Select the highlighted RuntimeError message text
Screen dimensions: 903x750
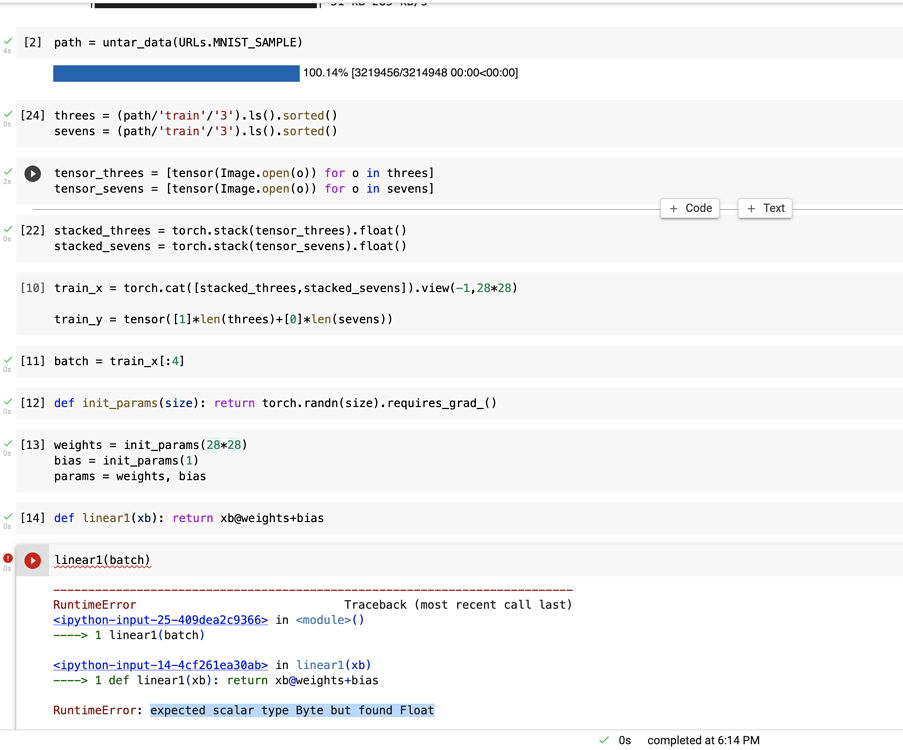click(x=290, y=710)
